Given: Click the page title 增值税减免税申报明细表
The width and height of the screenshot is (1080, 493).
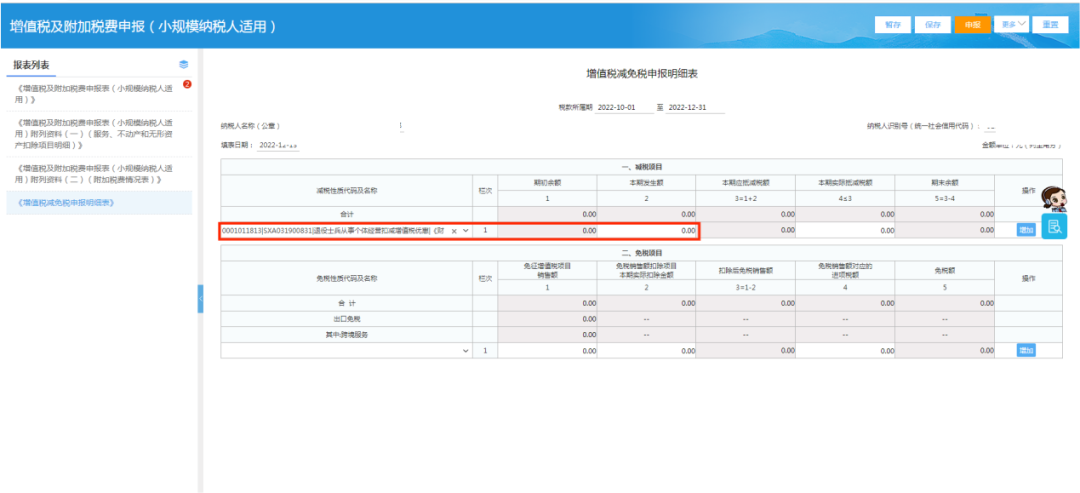Looking at the screenshot, I should [641, 73].
